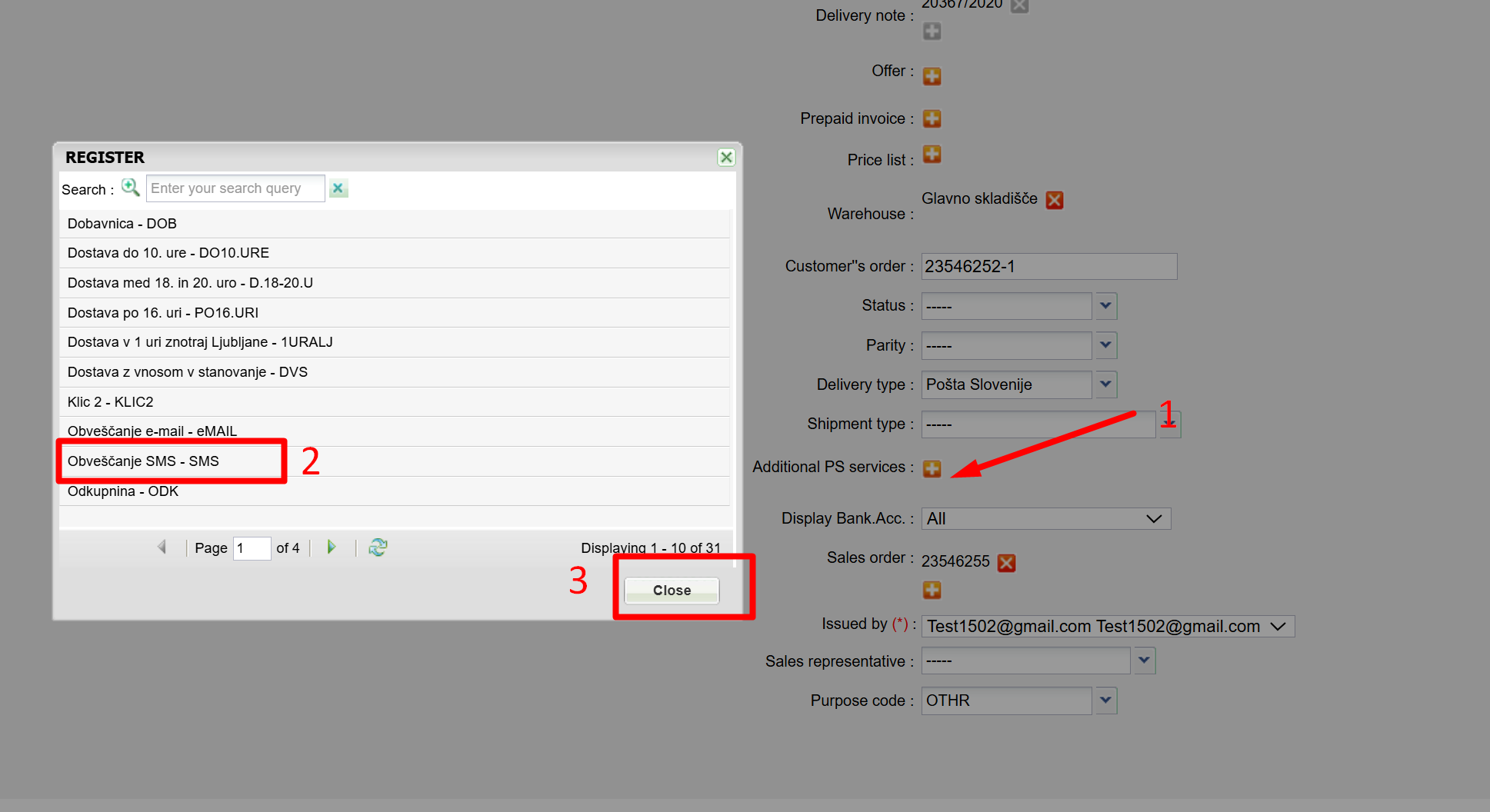Refresh the Register list
Screen dimensions: 1490x812
(378, 547)
